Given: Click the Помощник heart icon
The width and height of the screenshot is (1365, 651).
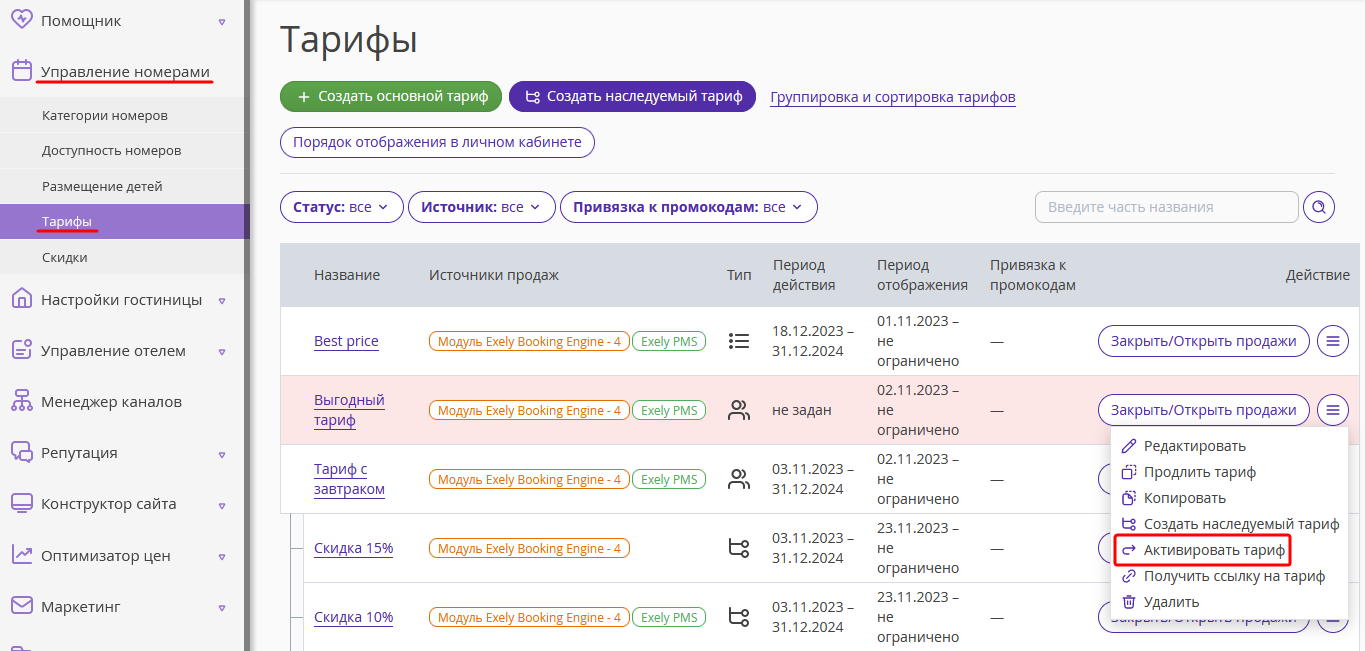Looking at the screenshot, I should tap(22, 20).
